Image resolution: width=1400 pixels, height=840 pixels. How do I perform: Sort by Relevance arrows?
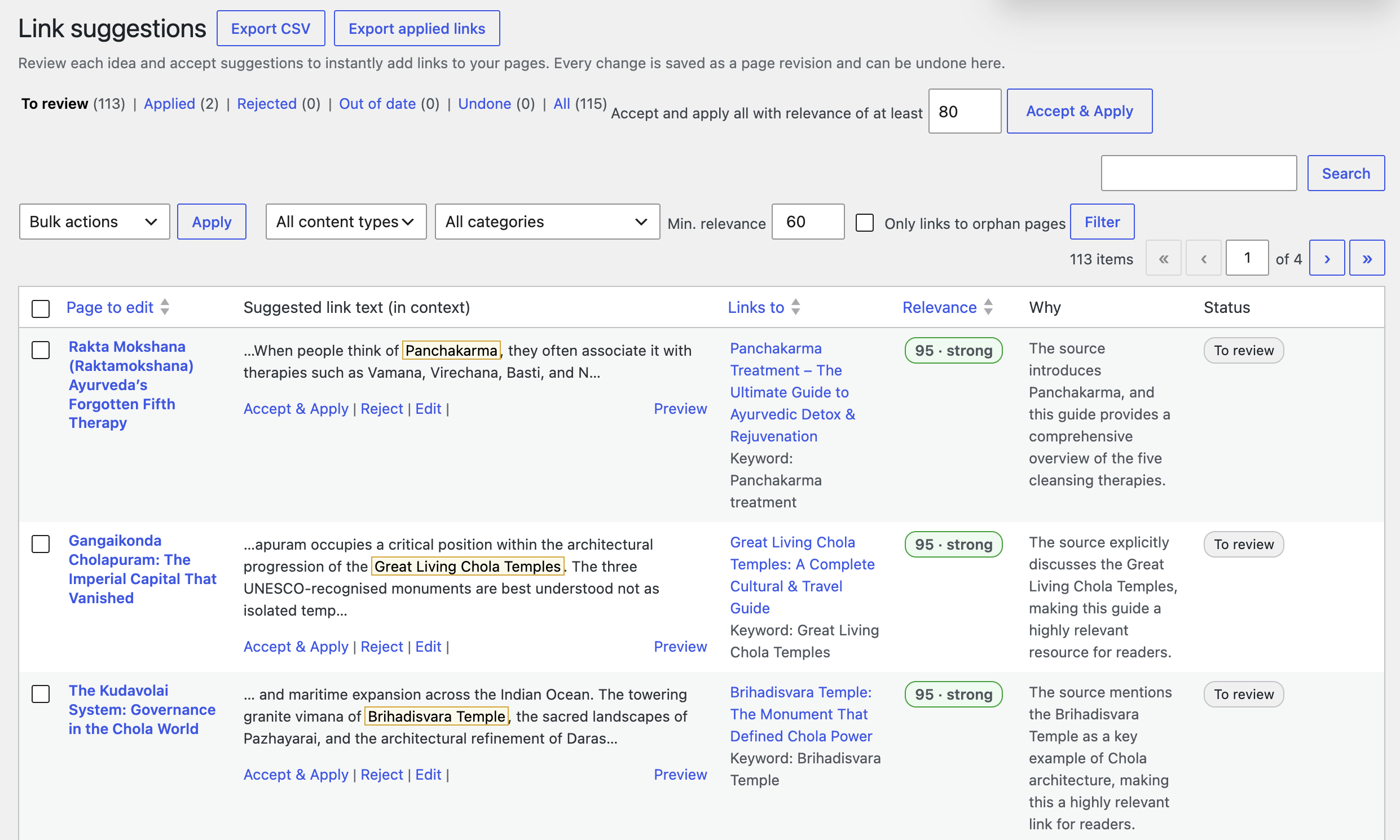click(x=988, y=307)
